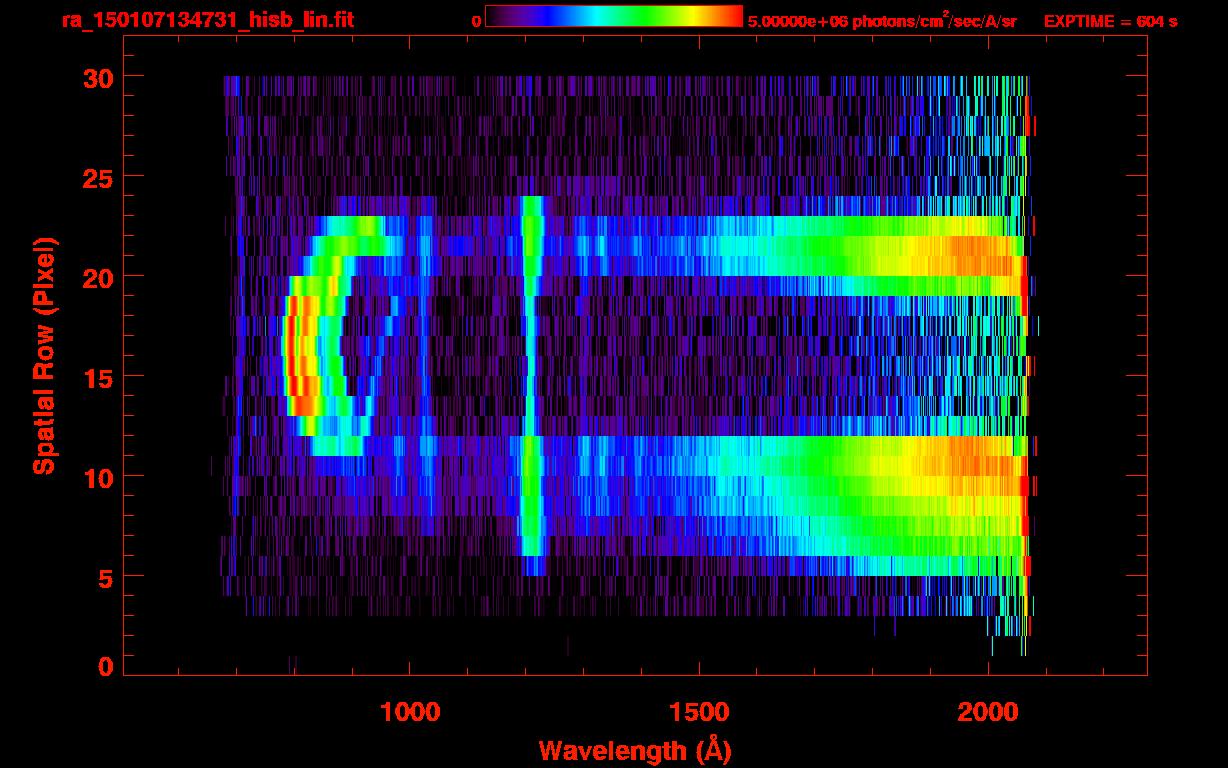Click the colorbar minimum value 0
Image resolution: width=1228 pixels, height=768 pixels.
(x=477, y=22)
